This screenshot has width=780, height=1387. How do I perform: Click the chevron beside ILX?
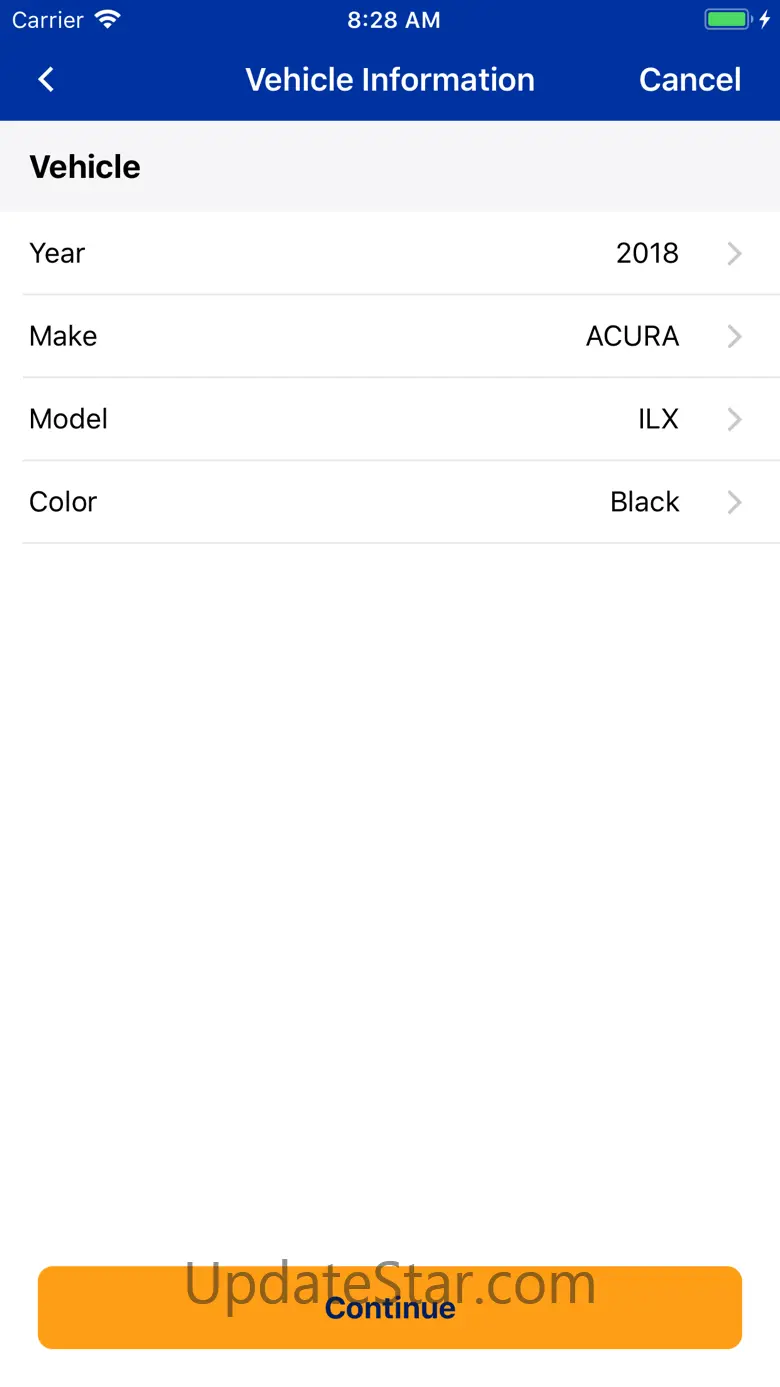(734, 420)
